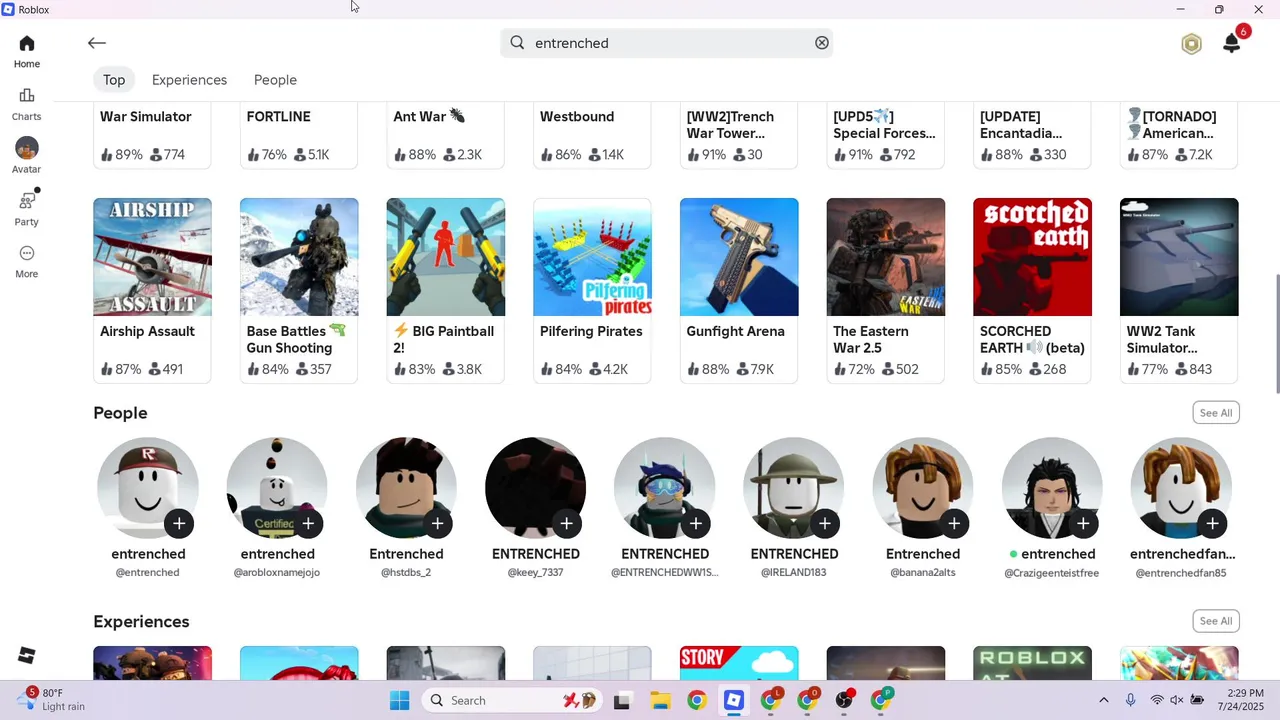
Task: Add friend @hstdbs_2 with plus icon
Action: click(437, 523)
